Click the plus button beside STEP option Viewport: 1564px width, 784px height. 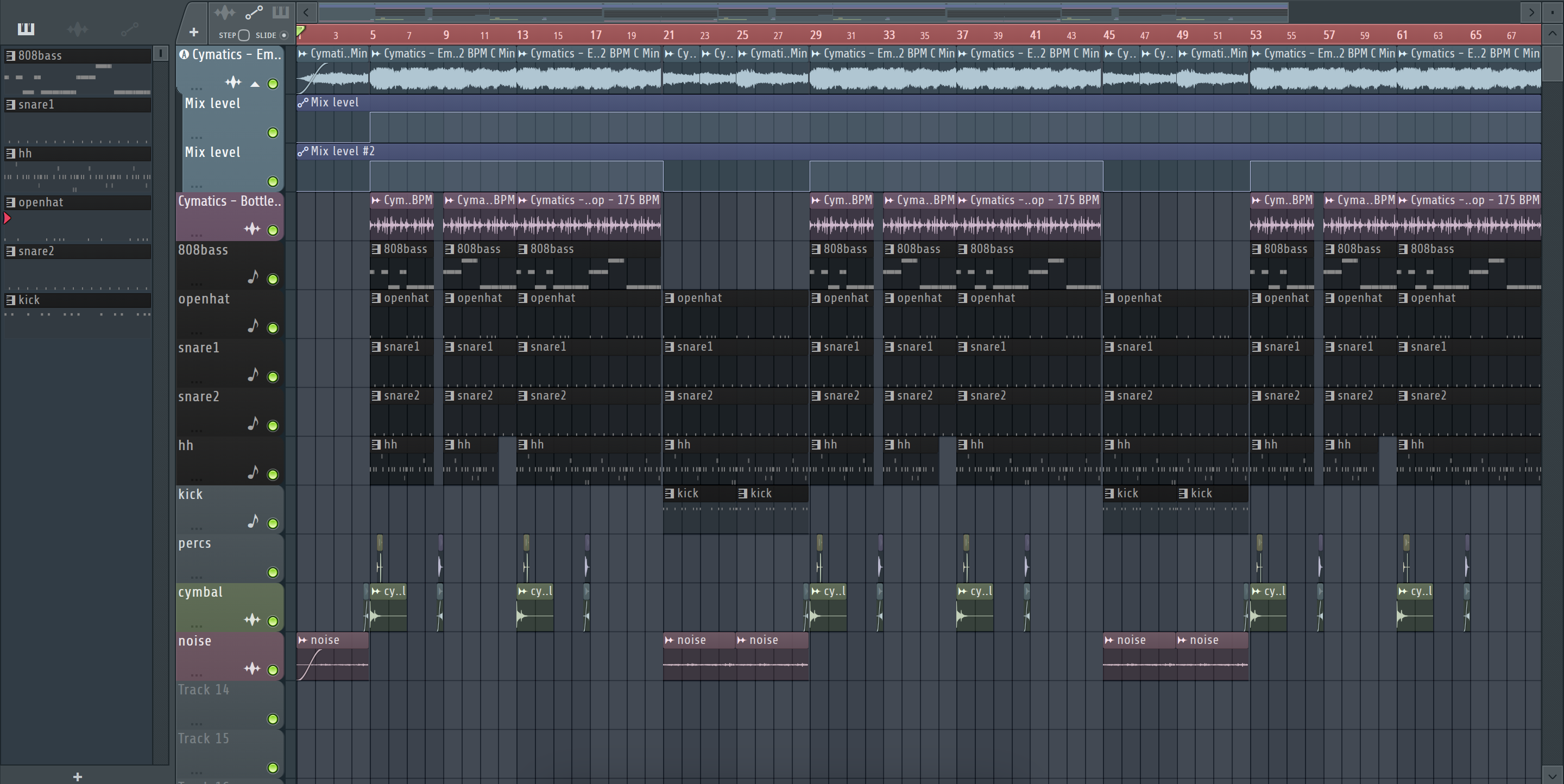tap(194, 31)
